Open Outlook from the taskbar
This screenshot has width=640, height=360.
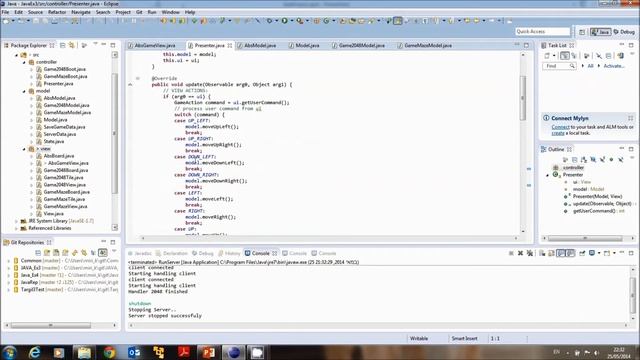point(134,352)
